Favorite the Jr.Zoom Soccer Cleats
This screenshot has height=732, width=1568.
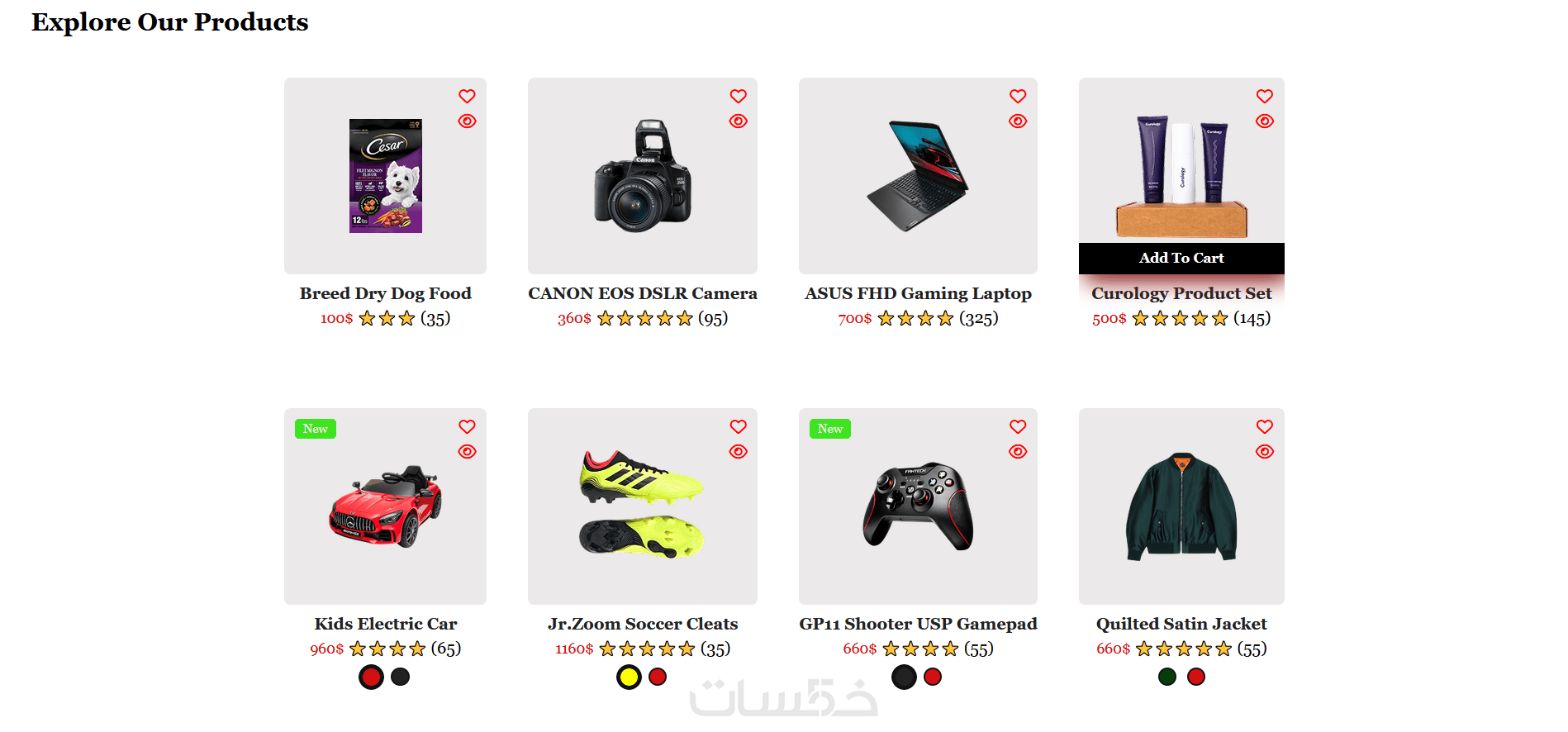[x=738, y=426]
